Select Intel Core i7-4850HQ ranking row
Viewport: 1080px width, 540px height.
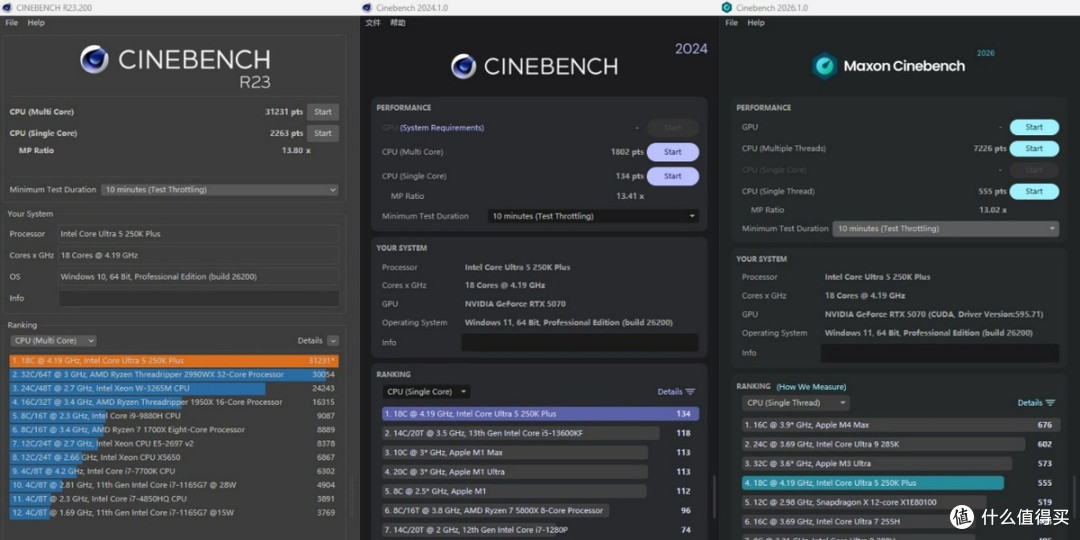174,499
